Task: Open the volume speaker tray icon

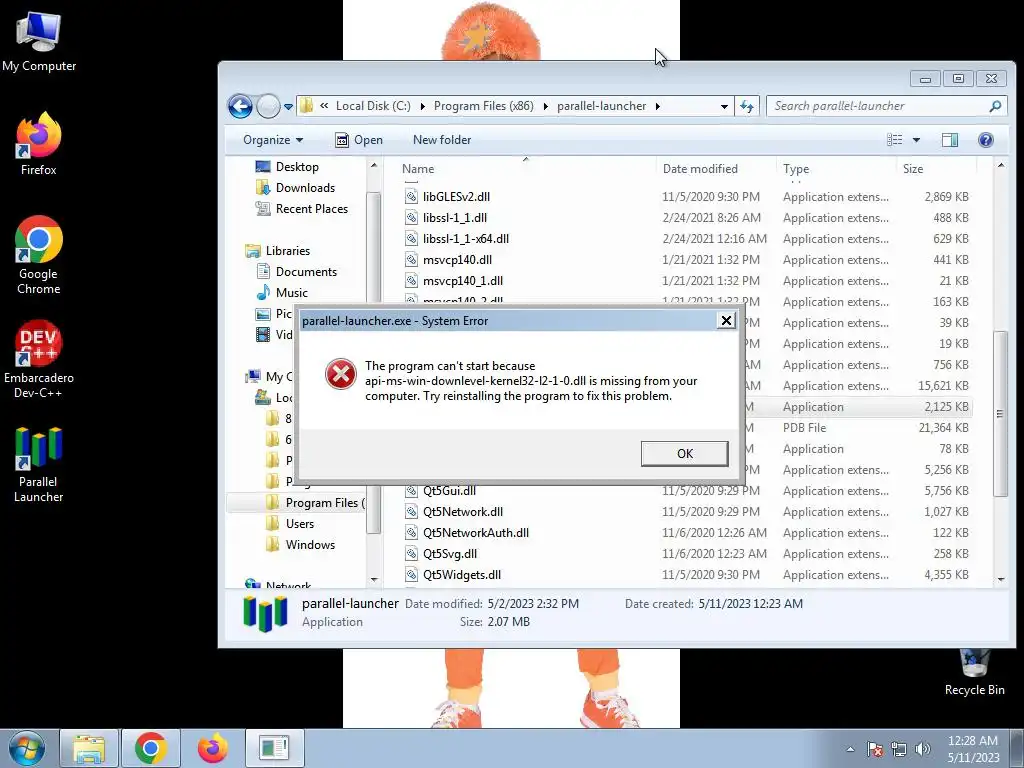Action: 922,749
